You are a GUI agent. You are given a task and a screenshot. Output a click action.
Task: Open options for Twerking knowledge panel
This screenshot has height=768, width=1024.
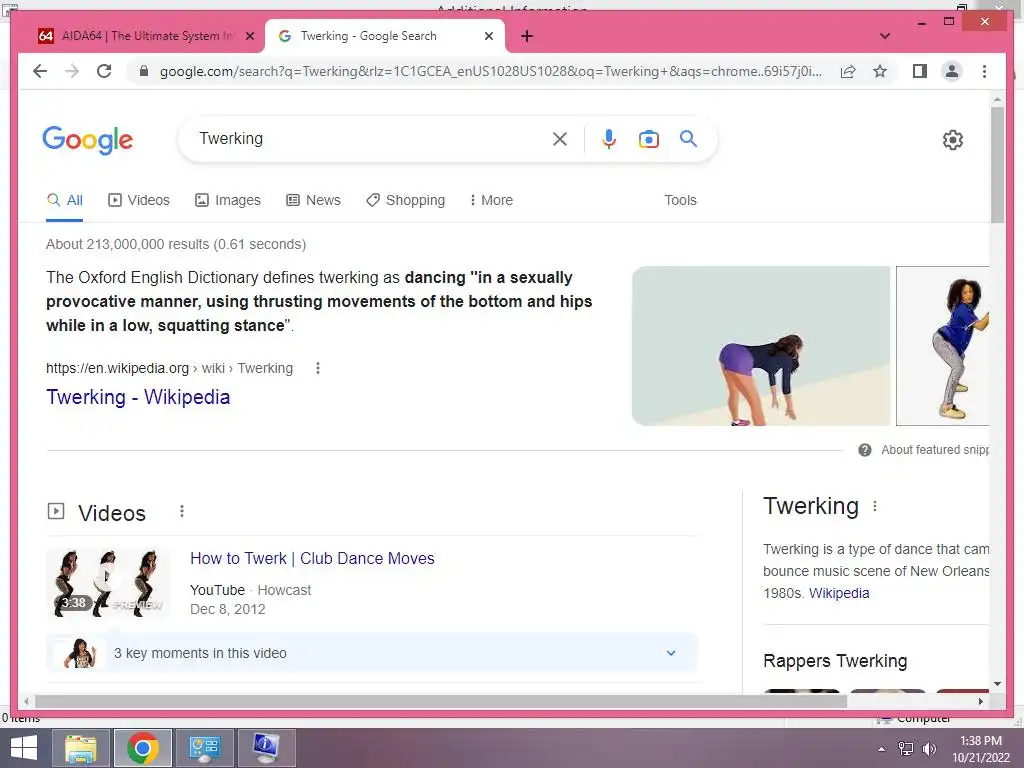[874, 506]
